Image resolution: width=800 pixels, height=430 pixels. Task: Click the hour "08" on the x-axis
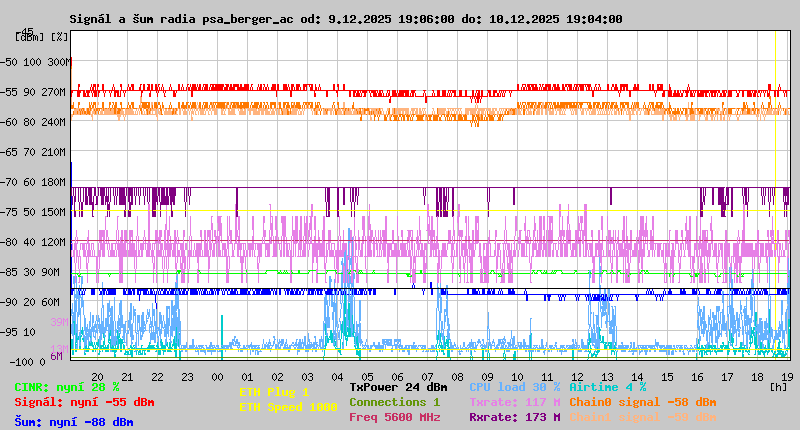pyautogui.click(x=457, y=377)
